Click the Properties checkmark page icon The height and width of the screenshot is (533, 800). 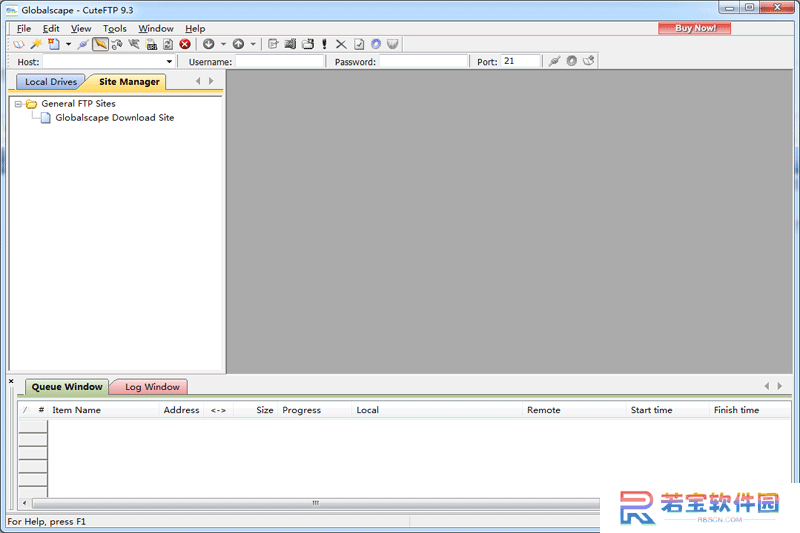coord(359,44)
